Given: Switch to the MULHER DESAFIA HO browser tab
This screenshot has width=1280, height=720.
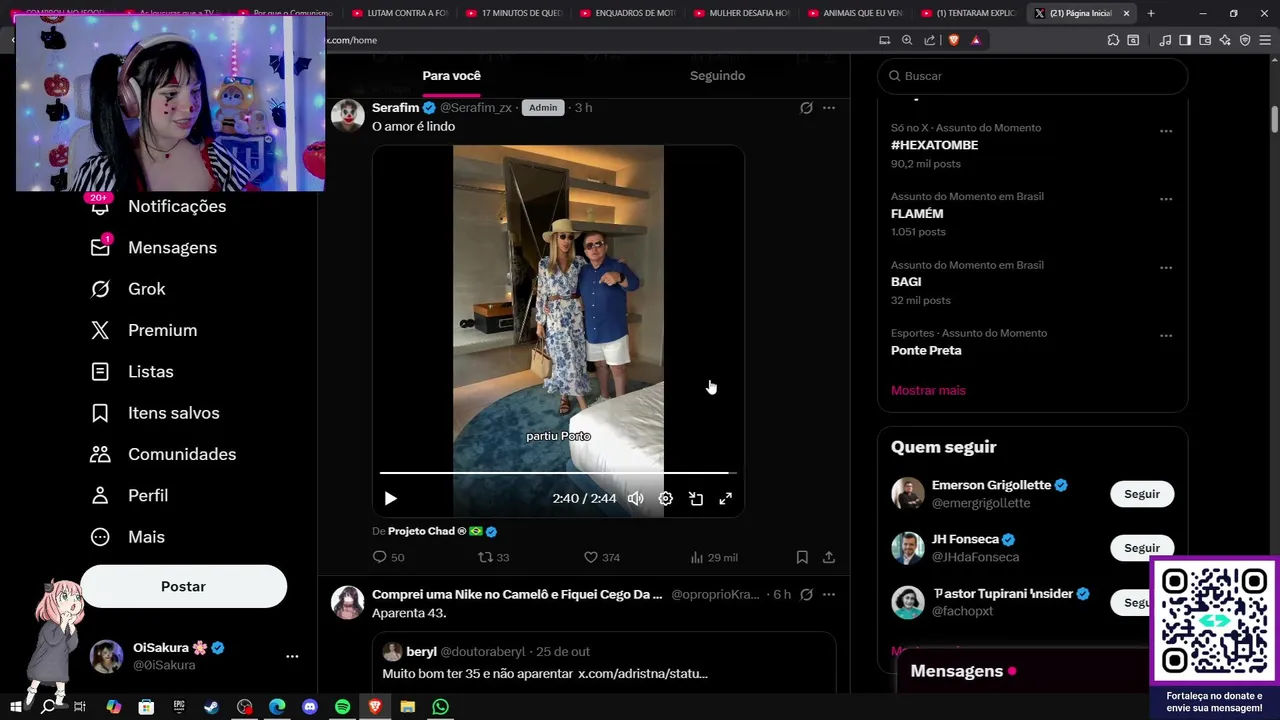Looking at the screenshot, I should [x=742, y=13].
